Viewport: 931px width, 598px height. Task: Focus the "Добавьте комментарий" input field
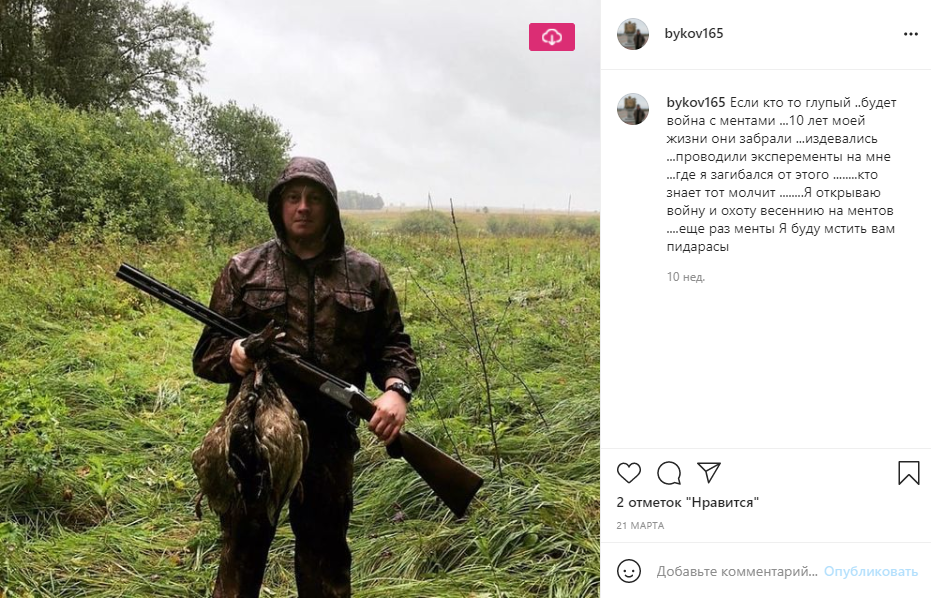[x=735, y=572]
